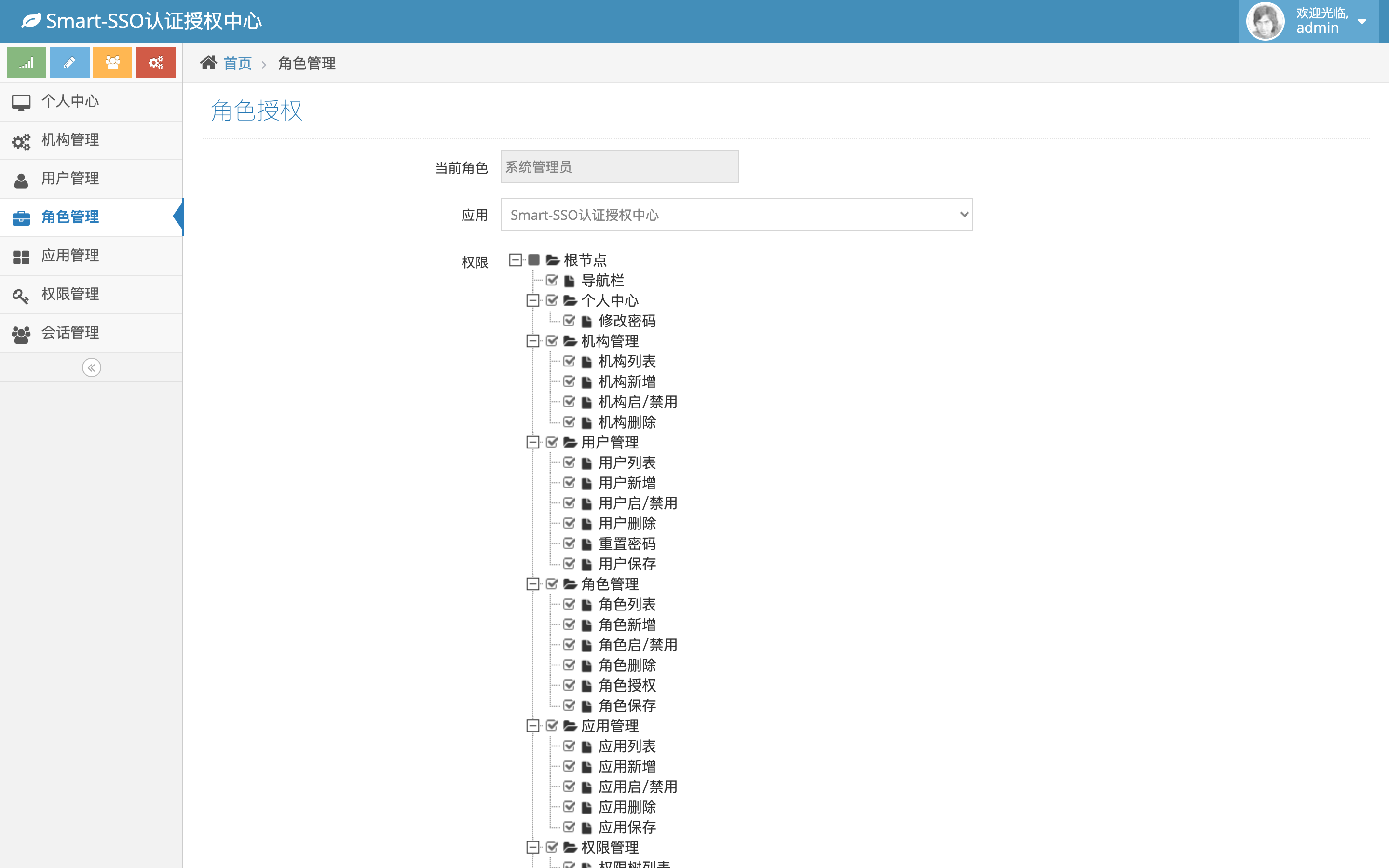Image resolution: width=1389 pixels, height=868 pixels.
Task: Open 用户管理 in the sidebar
Action: click(91, 178)
